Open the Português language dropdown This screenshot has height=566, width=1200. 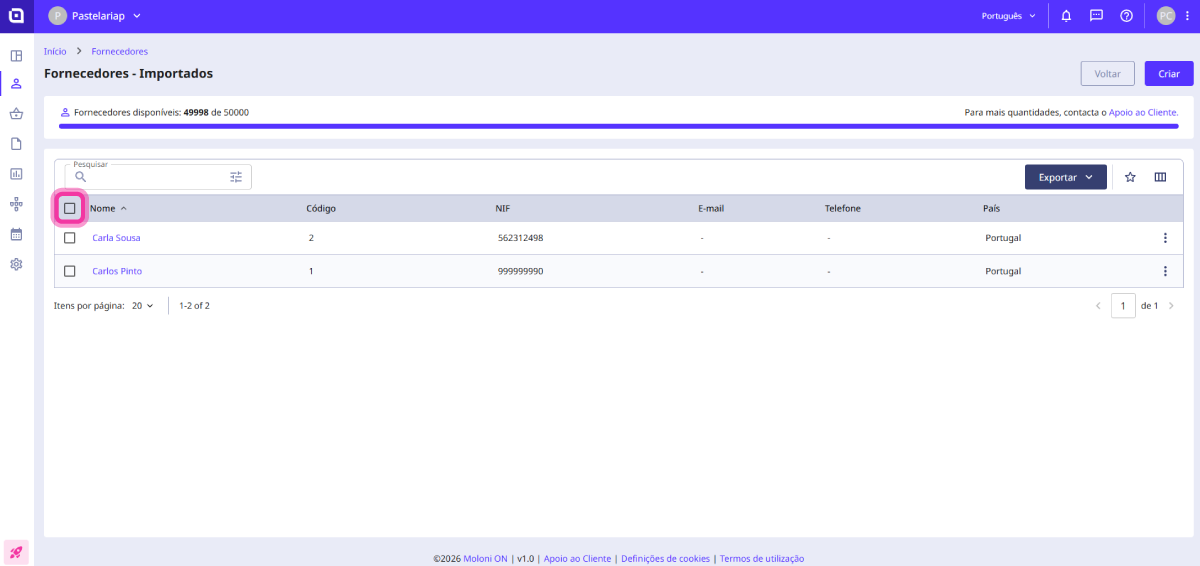(1008, 16)
